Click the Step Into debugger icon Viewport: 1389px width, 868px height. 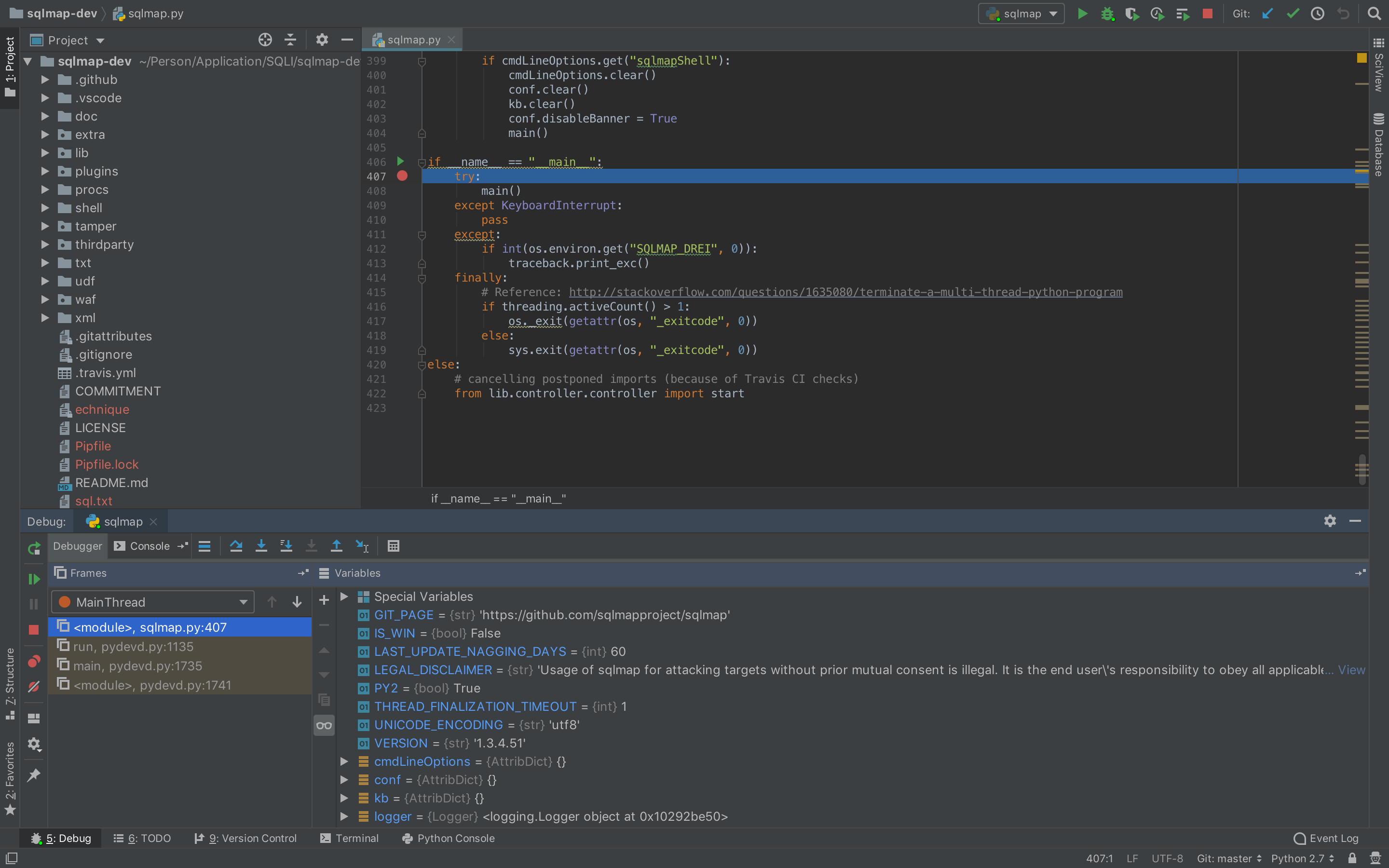point(261,546)
